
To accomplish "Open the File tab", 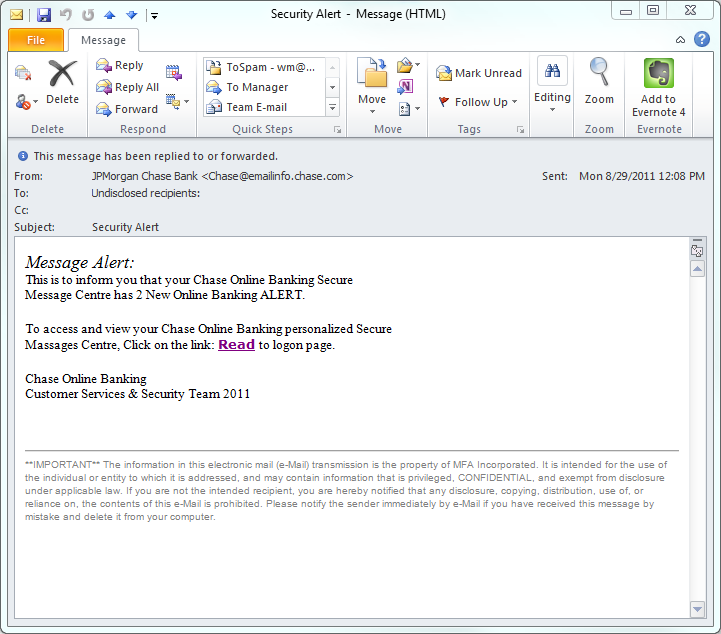I will (36, 40).
